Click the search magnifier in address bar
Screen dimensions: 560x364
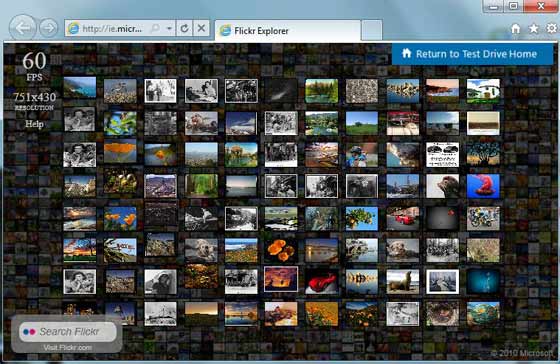coord(155,28)
